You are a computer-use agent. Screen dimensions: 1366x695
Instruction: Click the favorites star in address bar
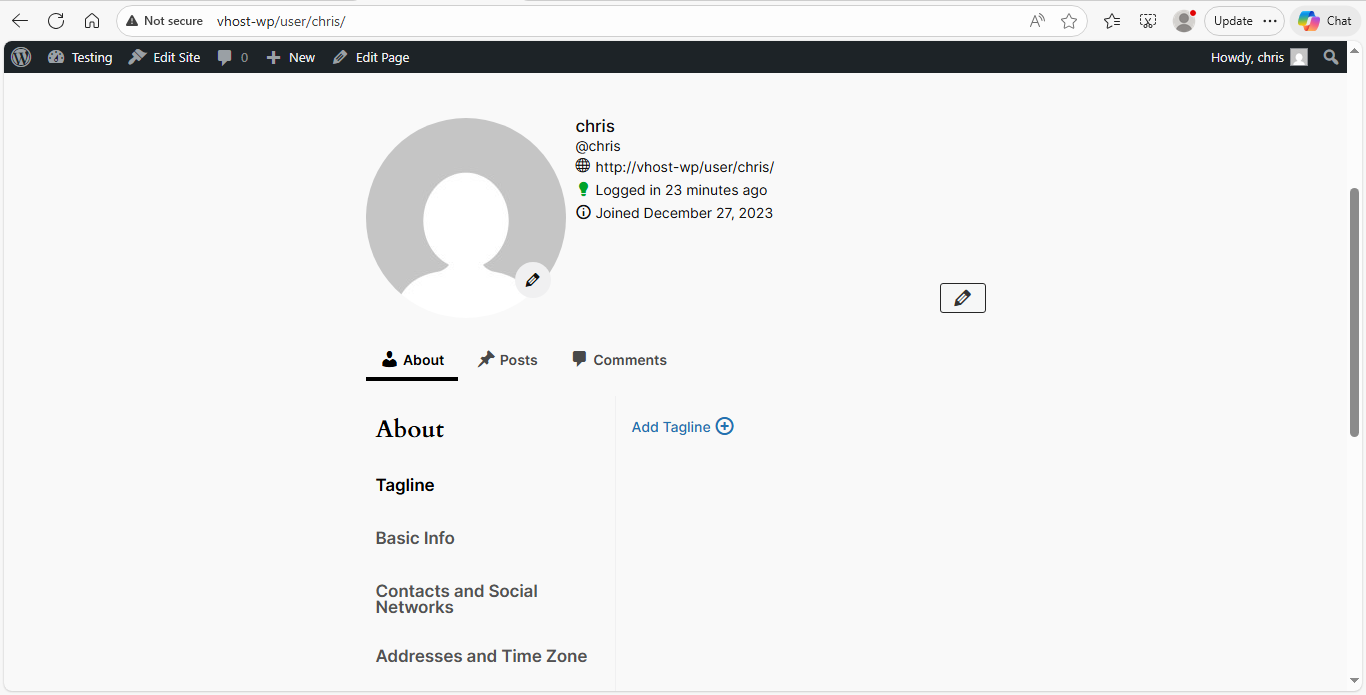(1070, 20)
